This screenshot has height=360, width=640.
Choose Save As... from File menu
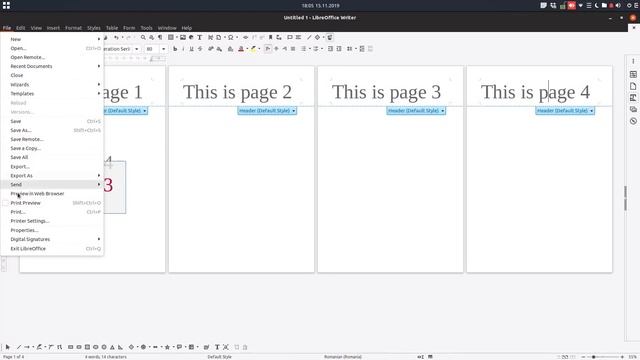tap(52, 130)
